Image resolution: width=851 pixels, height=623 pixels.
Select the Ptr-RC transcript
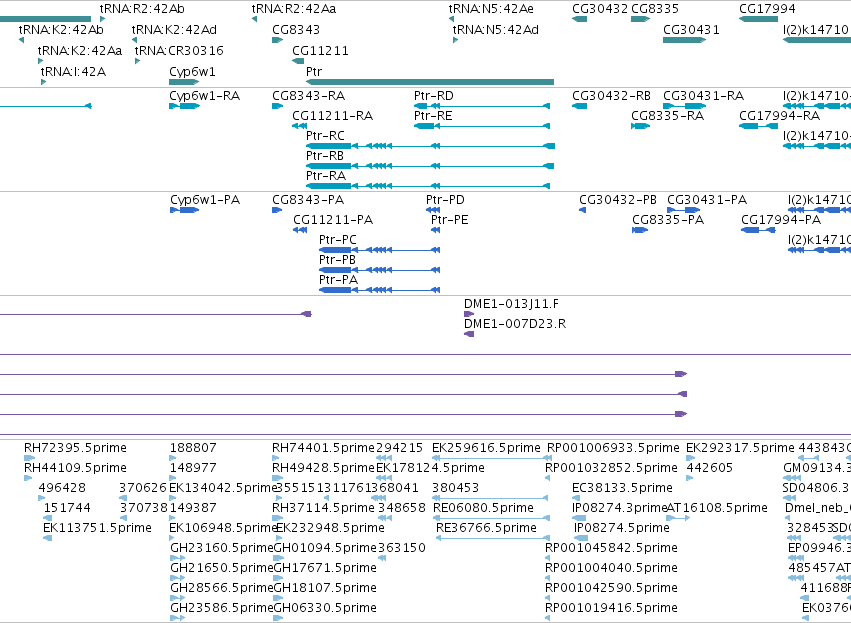coord(430,146)
